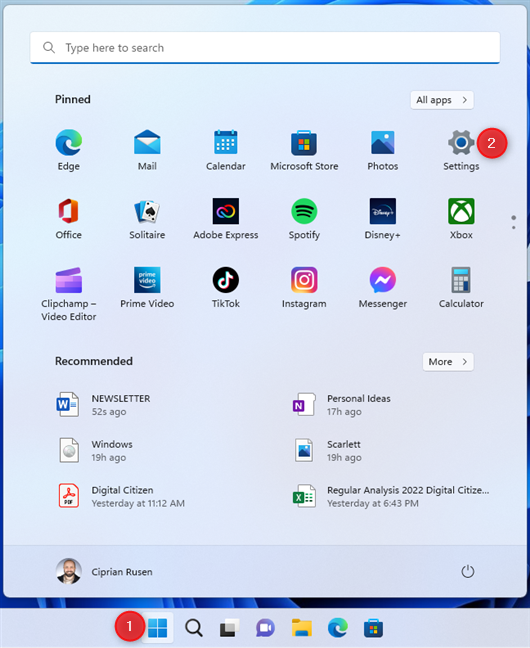
Task: Click the Start button on taskbar
Action: click(x=158, y=628)
